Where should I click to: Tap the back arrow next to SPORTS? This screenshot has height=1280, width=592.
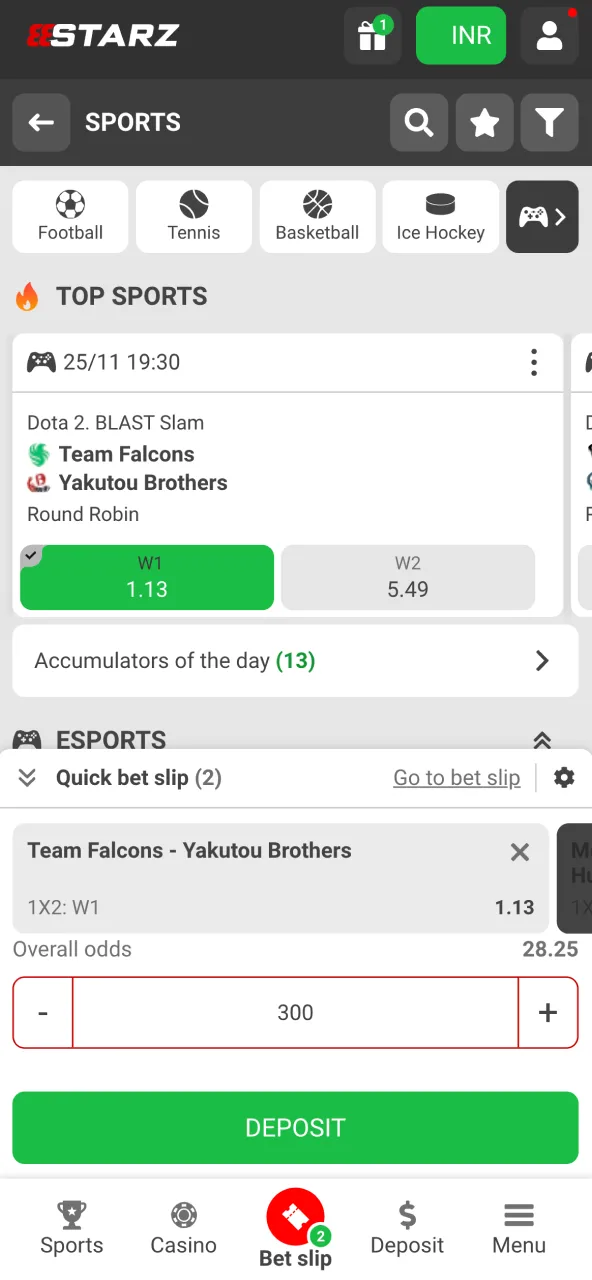tap(41, 122)
